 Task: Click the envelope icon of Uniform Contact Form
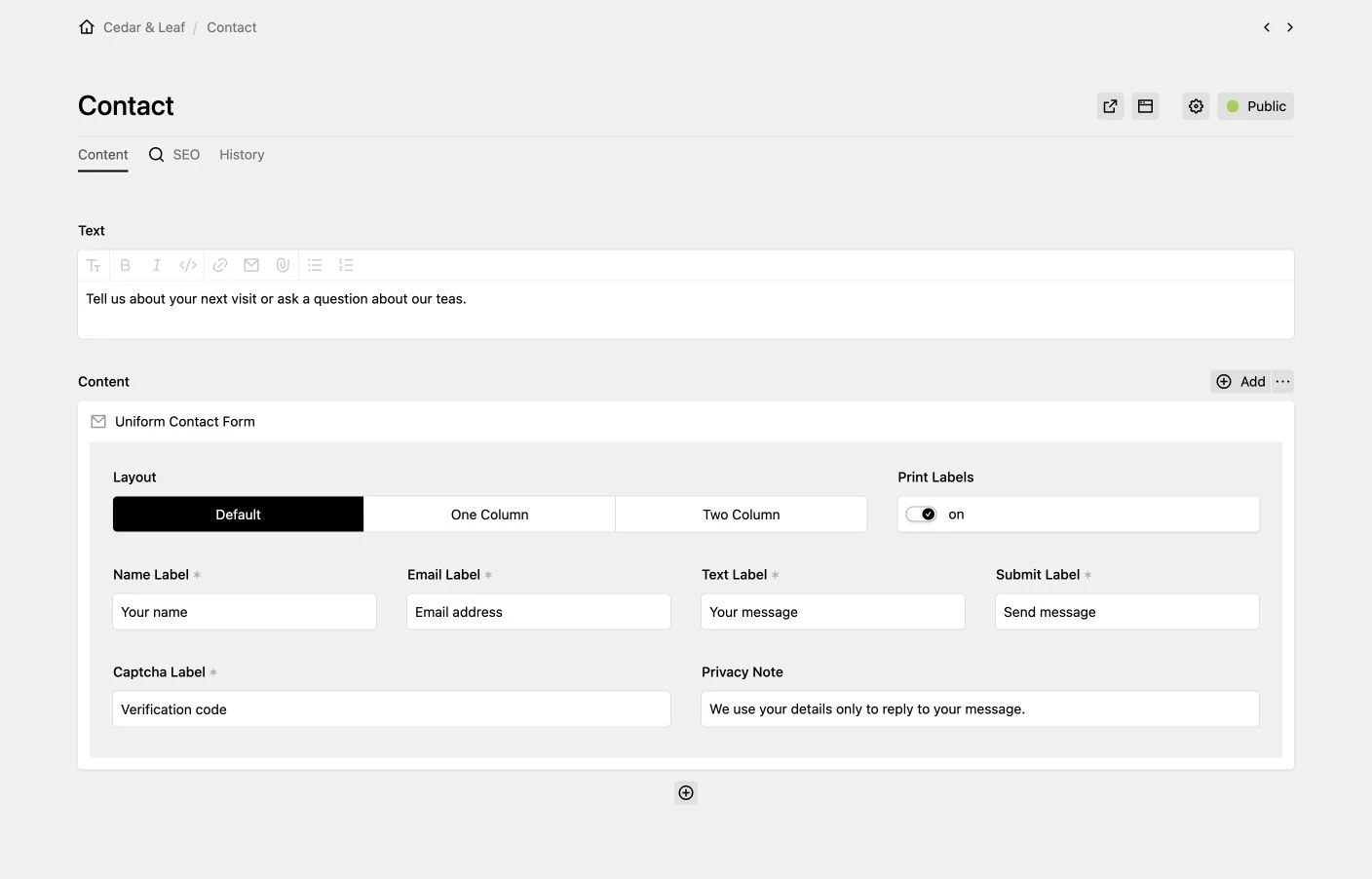[98, 422]
